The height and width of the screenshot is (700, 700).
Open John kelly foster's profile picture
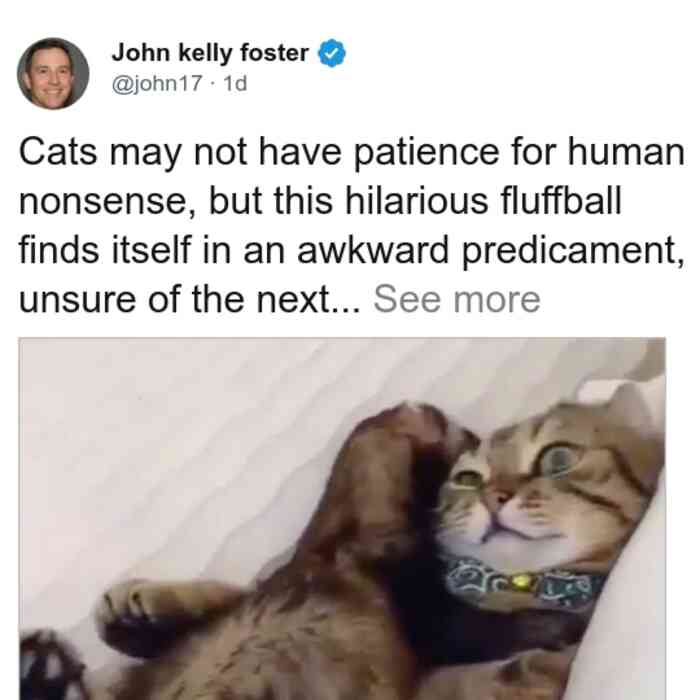(x=53, y=74)
